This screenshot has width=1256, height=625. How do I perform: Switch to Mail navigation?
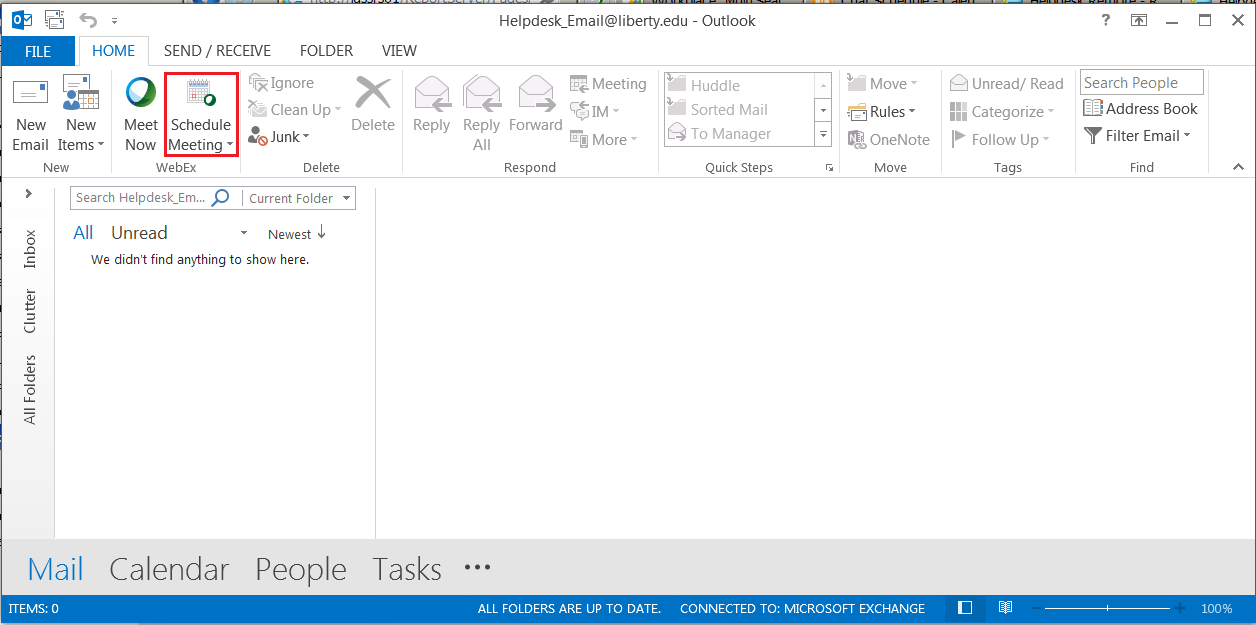click(x=55, y=569)
